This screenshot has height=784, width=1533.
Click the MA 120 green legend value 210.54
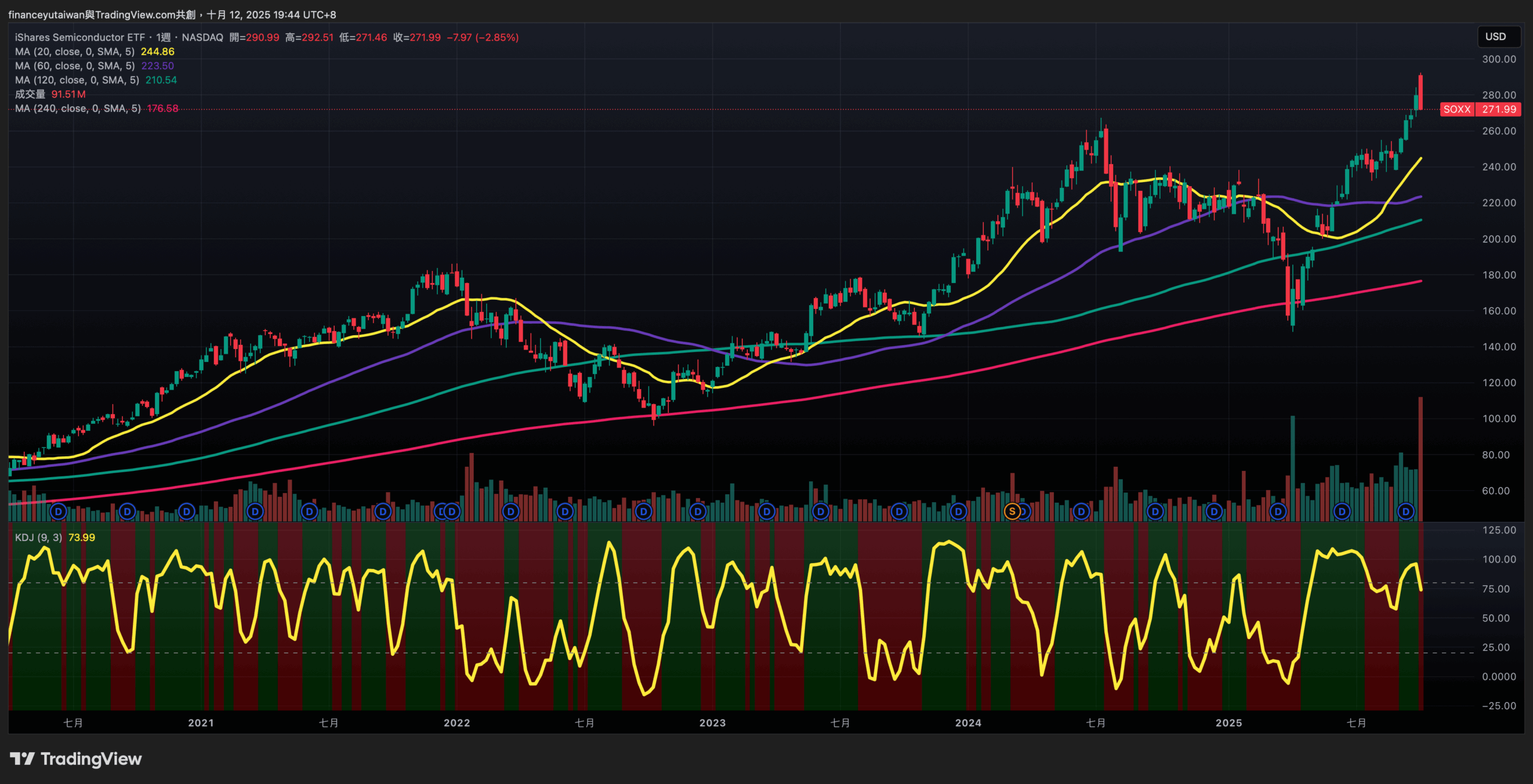pyautogui.click(x=161, y=80)
